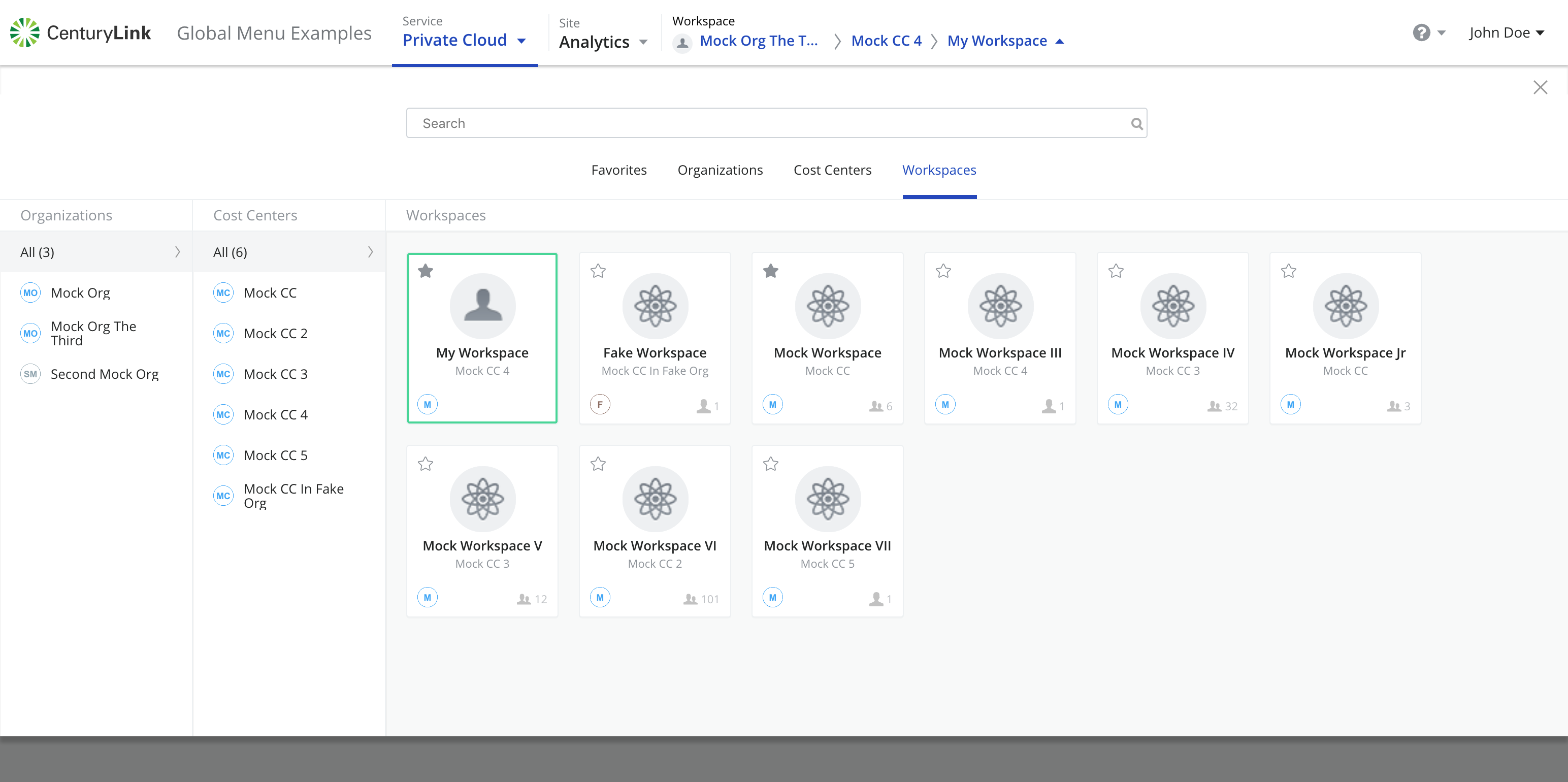Click the member icon on Mock Workspace III card

pos(1048,406)
